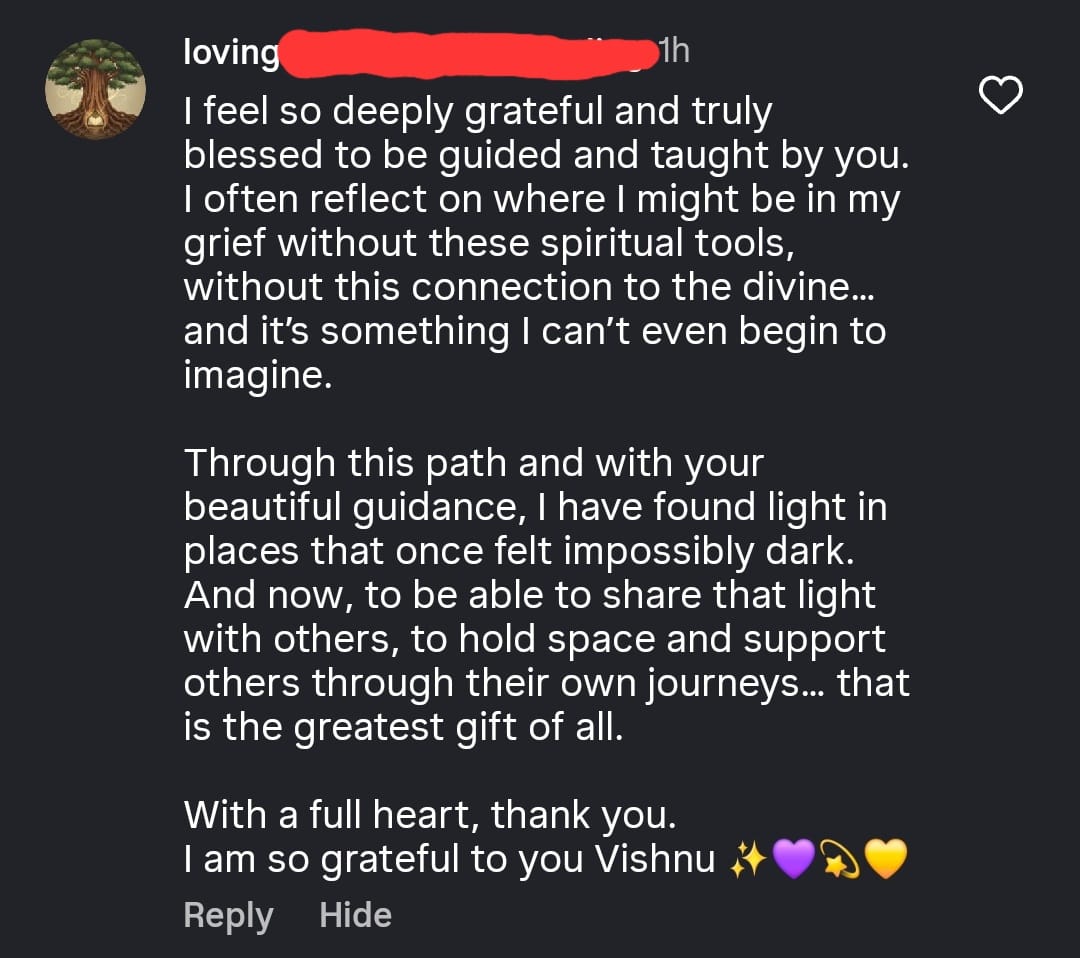Click the 1h timestamp
This screenshot has height=958, width=1080.
tap(673, 50)
